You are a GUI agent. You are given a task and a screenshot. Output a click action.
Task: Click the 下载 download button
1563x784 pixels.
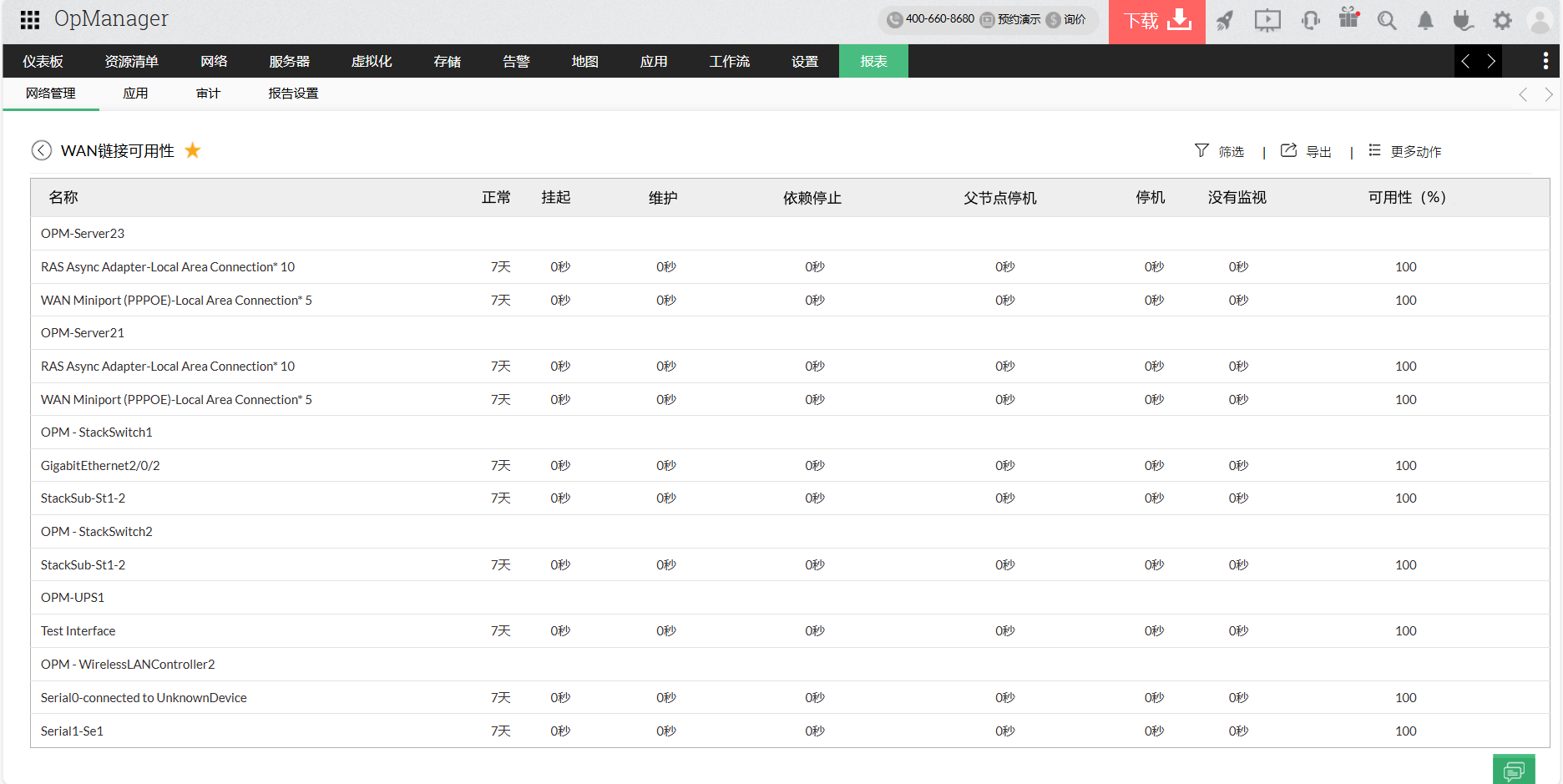coord(1157,22)
